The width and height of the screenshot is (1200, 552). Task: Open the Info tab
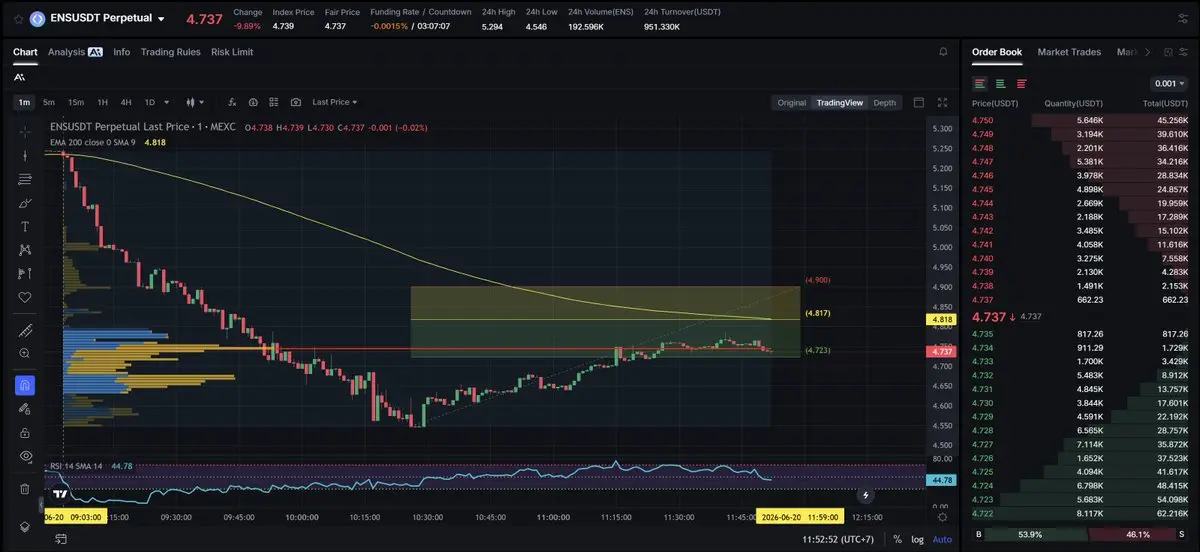[121, 52]
